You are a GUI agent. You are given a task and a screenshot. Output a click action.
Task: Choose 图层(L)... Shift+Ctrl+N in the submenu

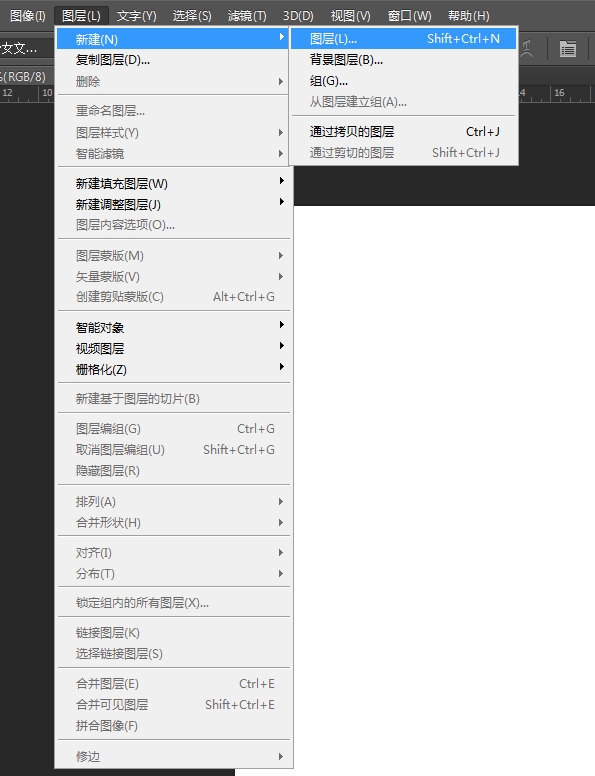403,39
